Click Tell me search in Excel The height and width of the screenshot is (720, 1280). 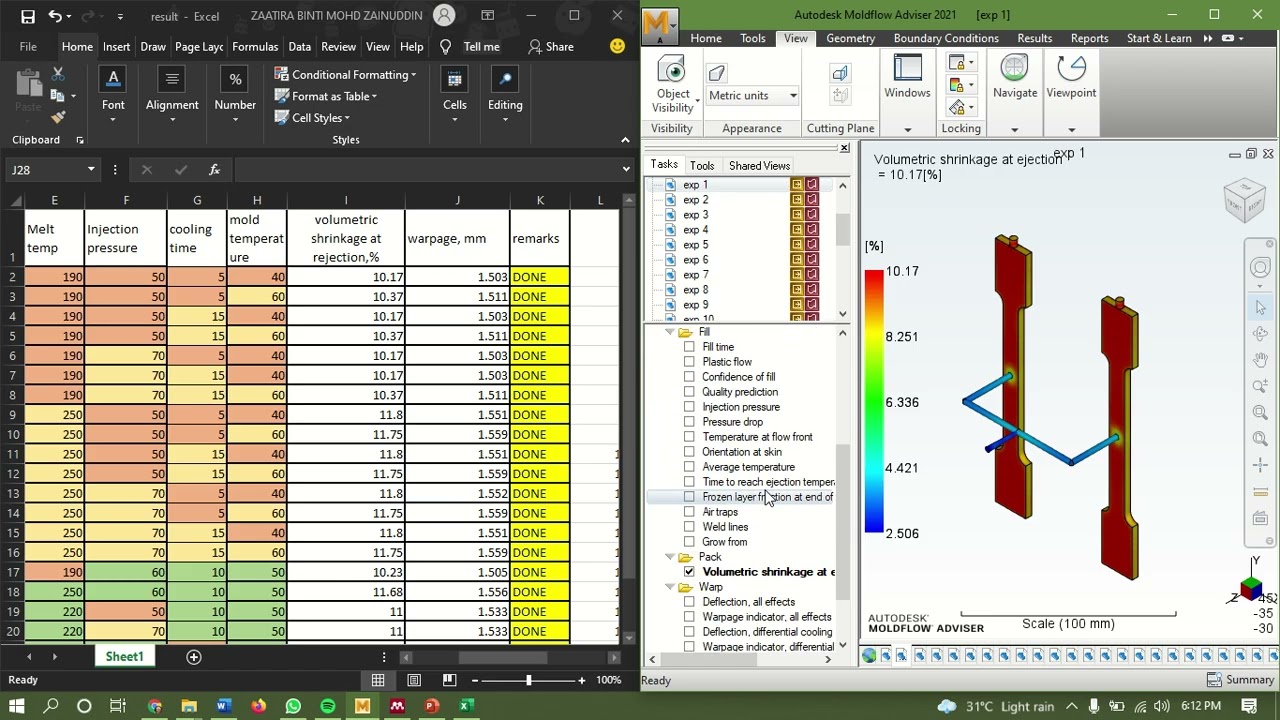pos(470,47)
